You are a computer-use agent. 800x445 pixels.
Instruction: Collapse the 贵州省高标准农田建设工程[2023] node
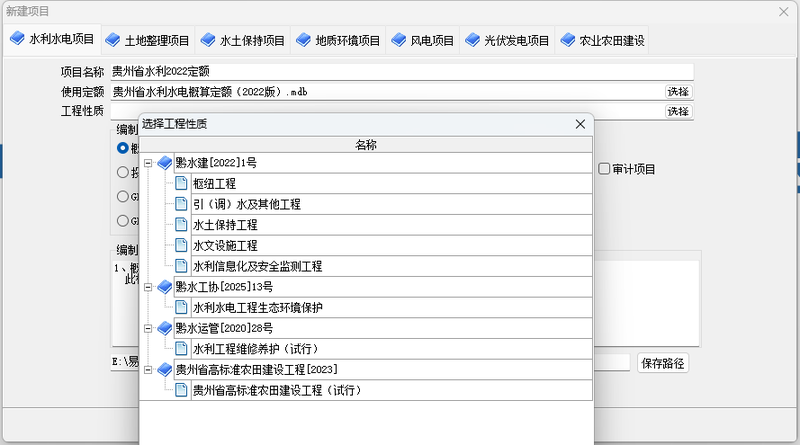click(x=148, y=370)
